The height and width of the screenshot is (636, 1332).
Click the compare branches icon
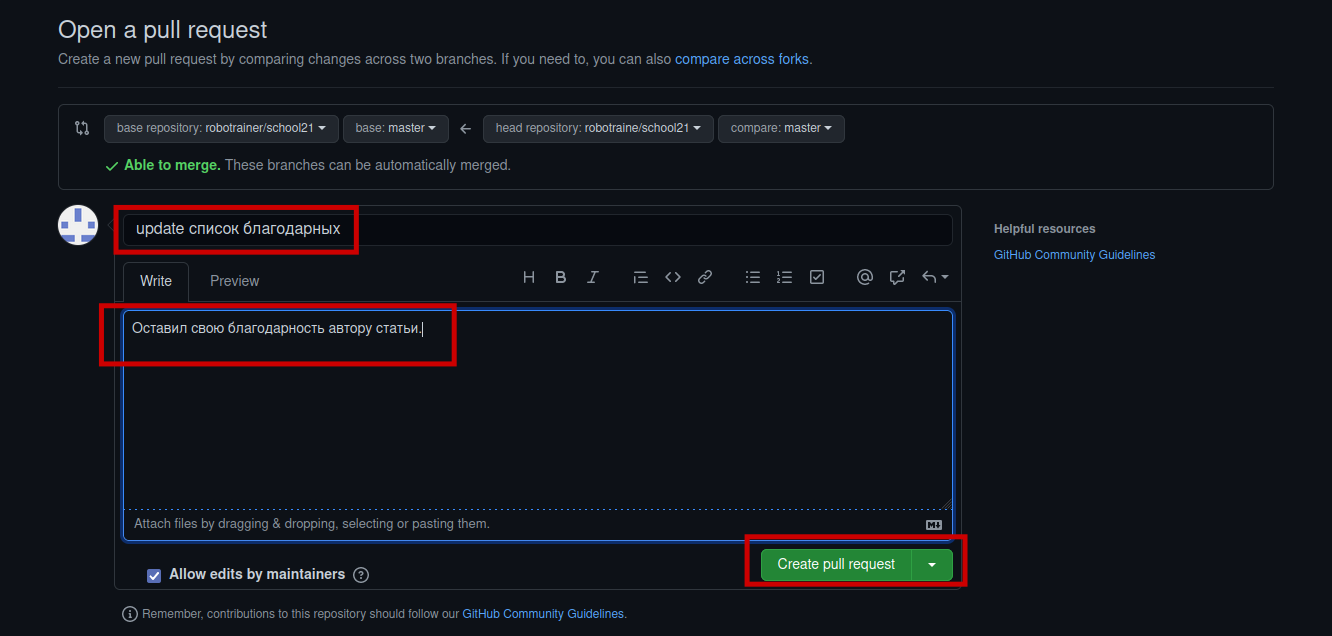click(x=82, y=128)
